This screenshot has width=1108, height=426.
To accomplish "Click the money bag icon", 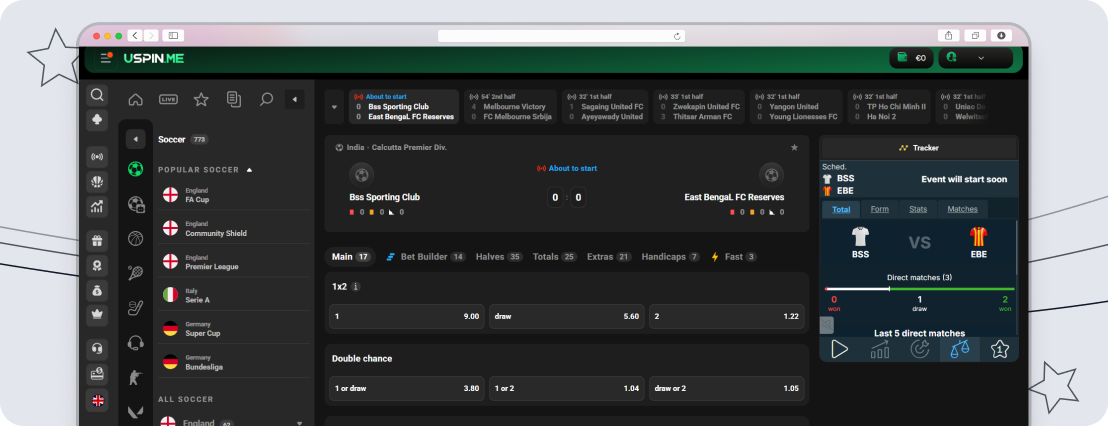I will pos(98,290).
